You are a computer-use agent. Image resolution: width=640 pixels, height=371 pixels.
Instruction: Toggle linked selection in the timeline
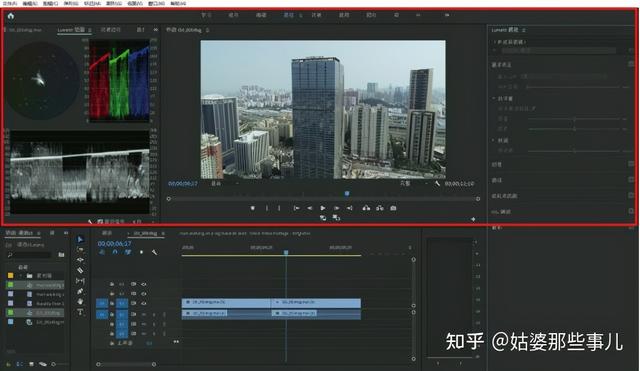pyautogui.click(x=128, y=252)
